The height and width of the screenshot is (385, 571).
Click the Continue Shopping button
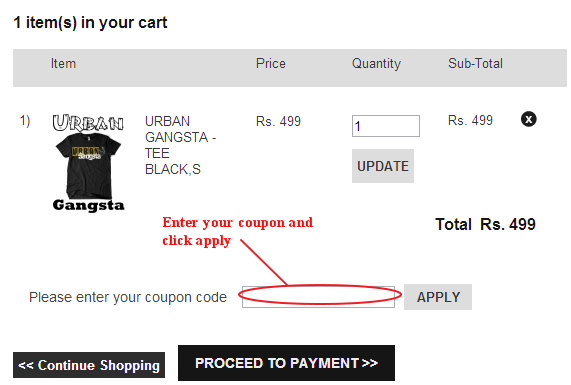coord(89,365)
